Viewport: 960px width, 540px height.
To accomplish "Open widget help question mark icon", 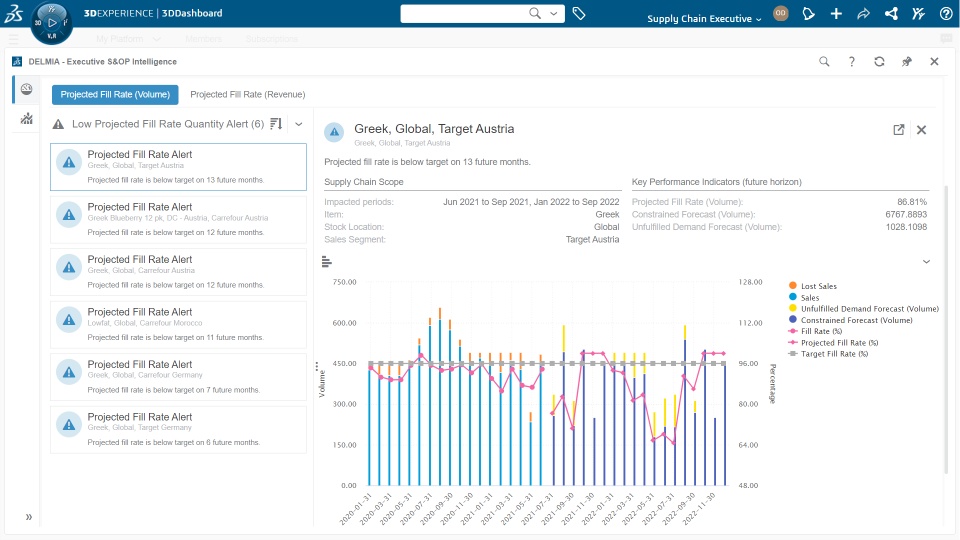I will 852,61.
